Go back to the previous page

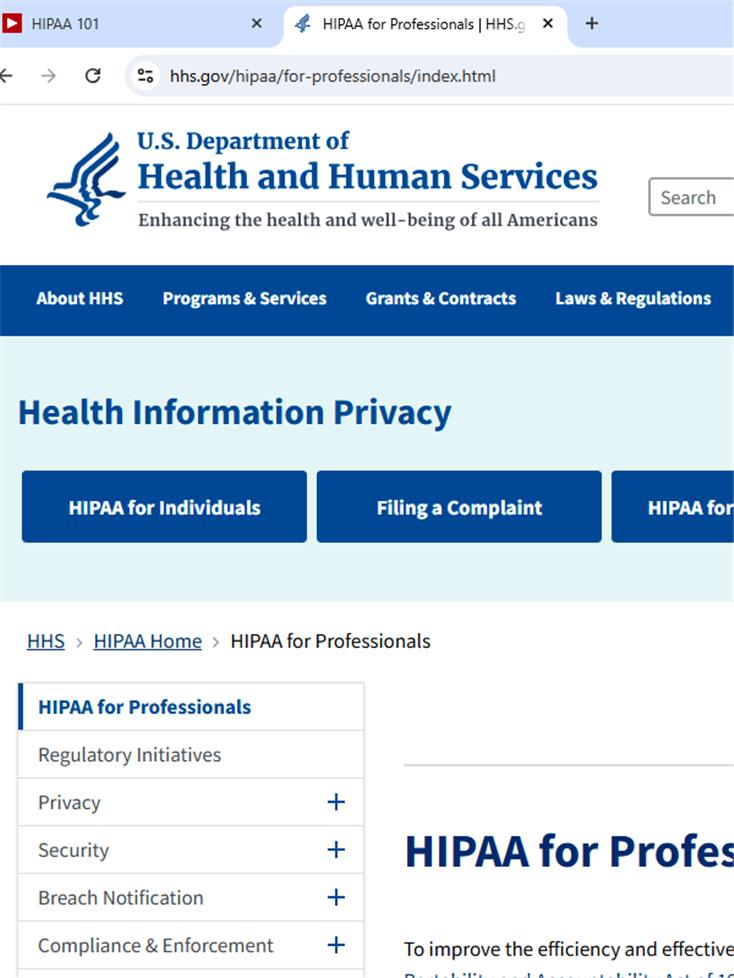(x=6, y=76)
